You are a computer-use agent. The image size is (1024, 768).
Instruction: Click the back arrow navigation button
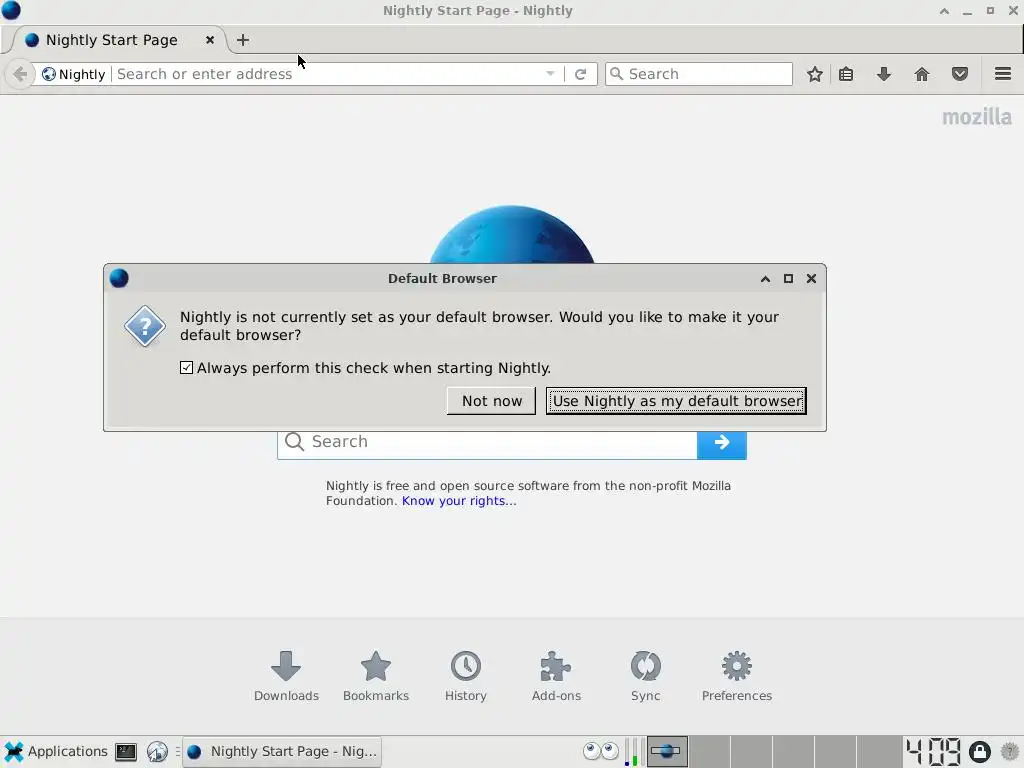20,74
